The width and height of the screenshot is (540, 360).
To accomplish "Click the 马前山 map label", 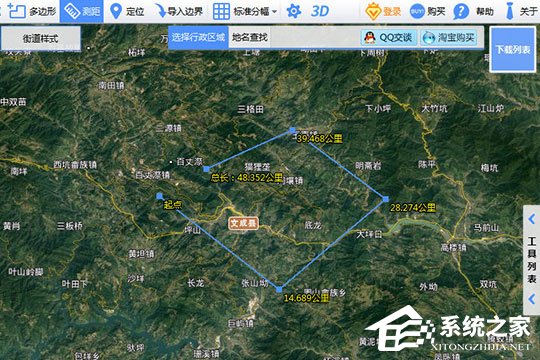I will click(x=486, y=227).
